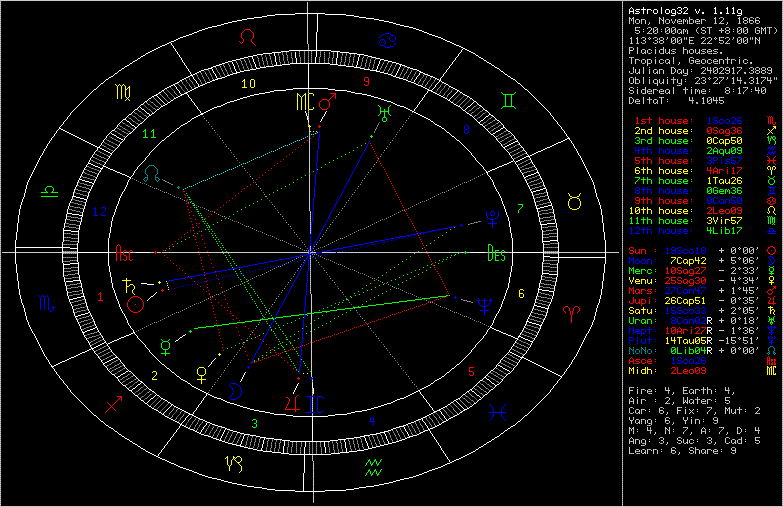Select the Venus symbol in the chart wheel
Screen dimensions: 783x507
pyautogui.click(x=203, y=372)
